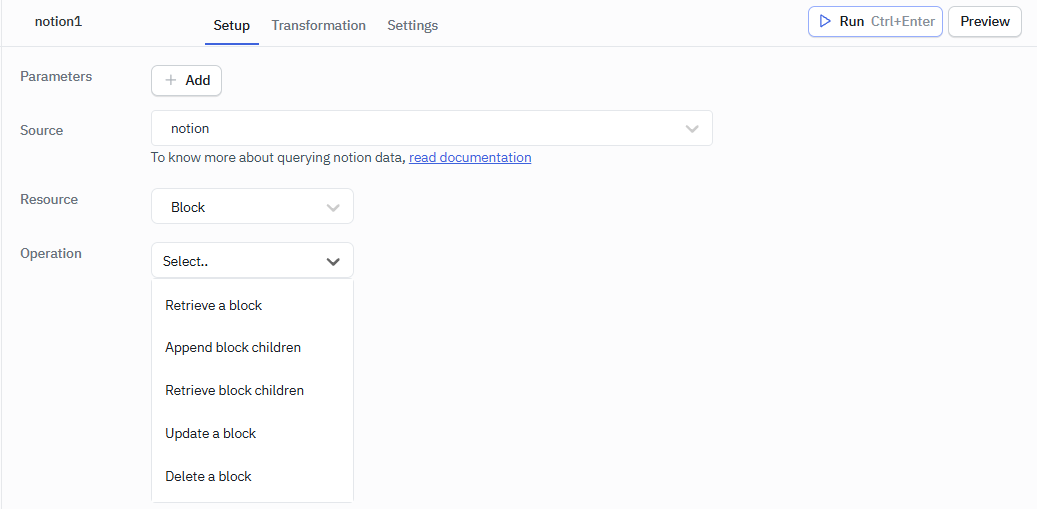
Task: Choose the Retrieve a block operation
Action: 214,305
